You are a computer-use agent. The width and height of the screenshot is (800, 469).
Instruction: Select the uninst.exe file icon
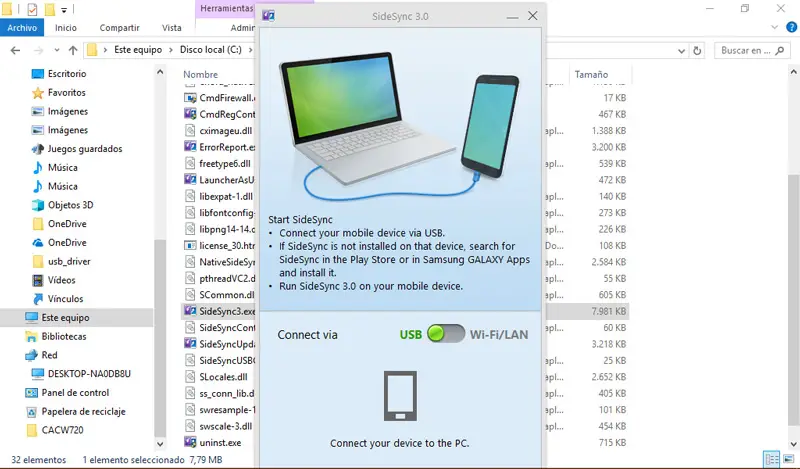(190, 442)
